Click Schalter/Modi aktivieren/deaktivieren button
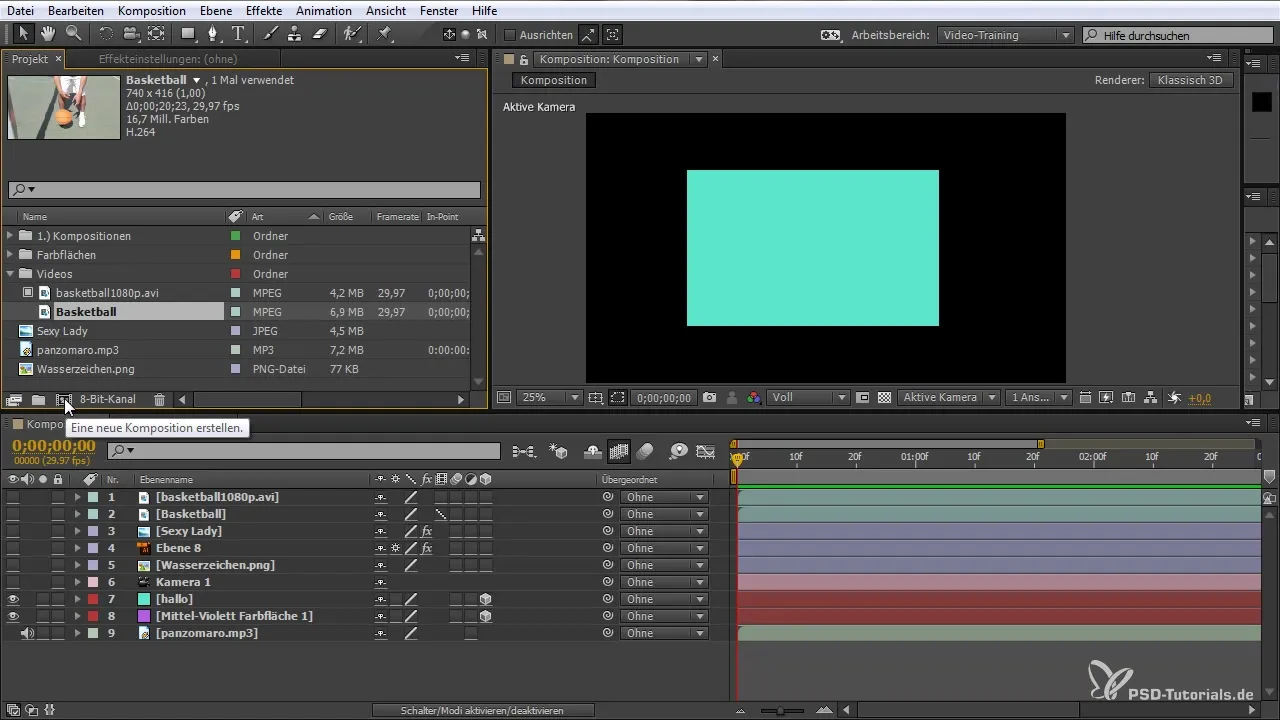This screenshot has width=1280, height=720. (x=483, y=710)
